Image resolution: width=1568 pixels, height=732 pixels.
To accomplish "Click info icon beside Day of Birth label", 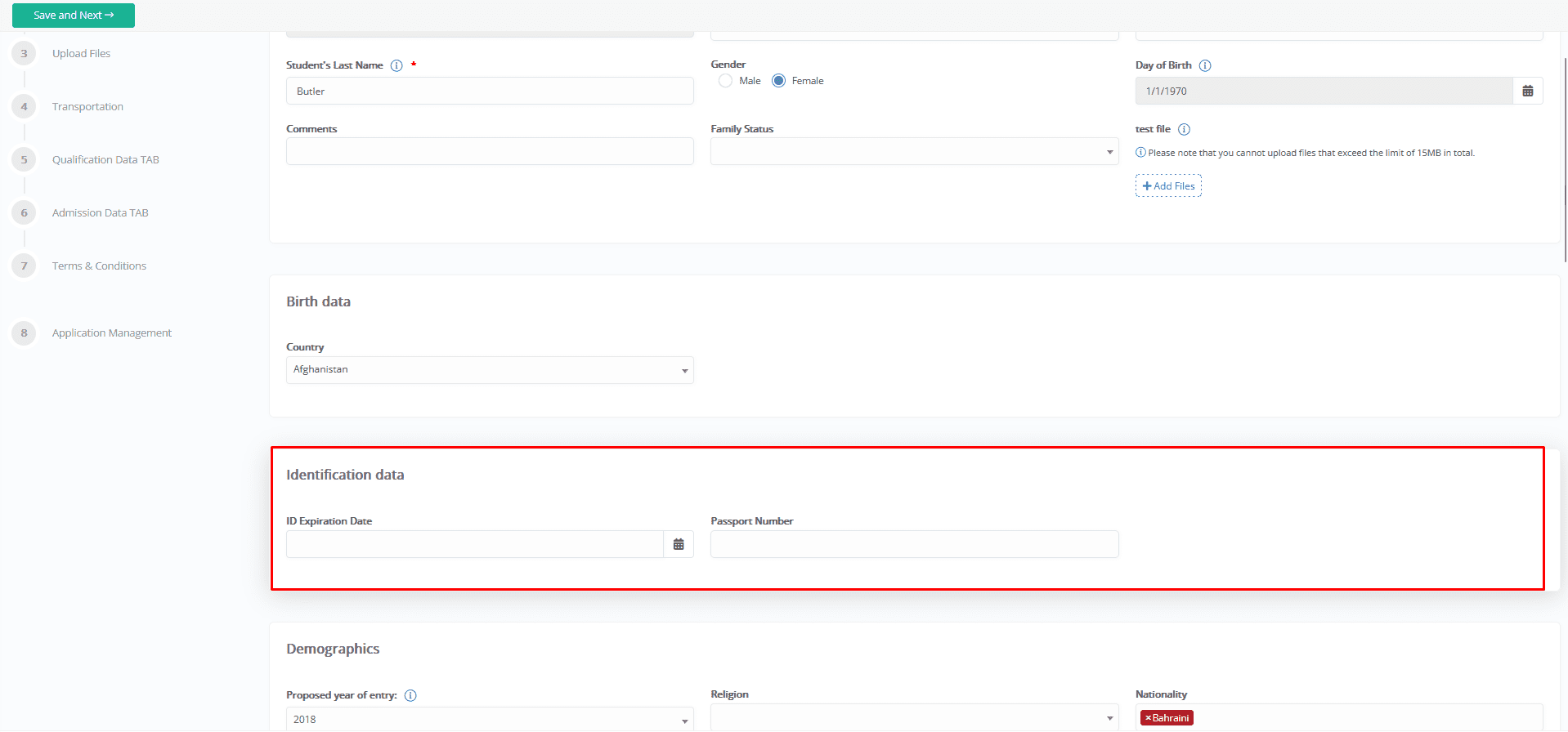I will pos(1205,65).
